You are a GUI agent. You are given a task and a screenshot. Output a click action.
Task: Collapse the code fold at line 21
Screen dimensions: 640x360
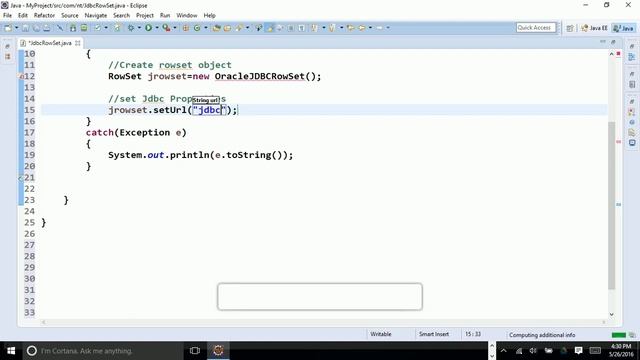point(20,178)
